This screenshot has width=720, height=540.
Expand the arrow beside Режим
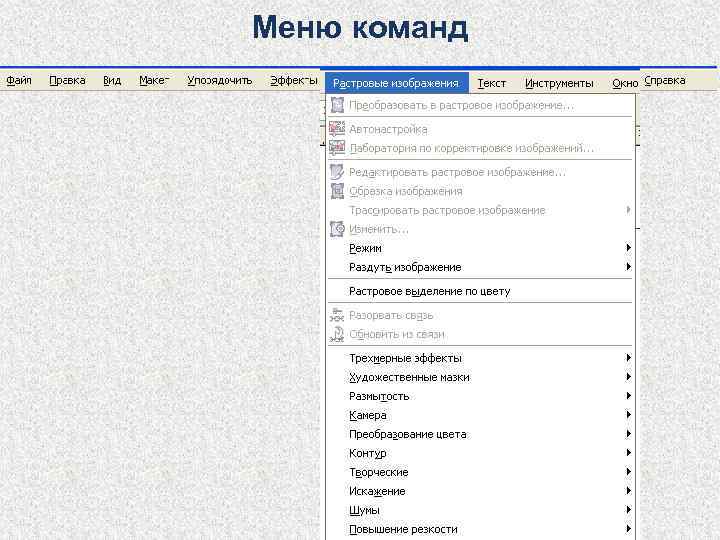[x=628, y=248]
